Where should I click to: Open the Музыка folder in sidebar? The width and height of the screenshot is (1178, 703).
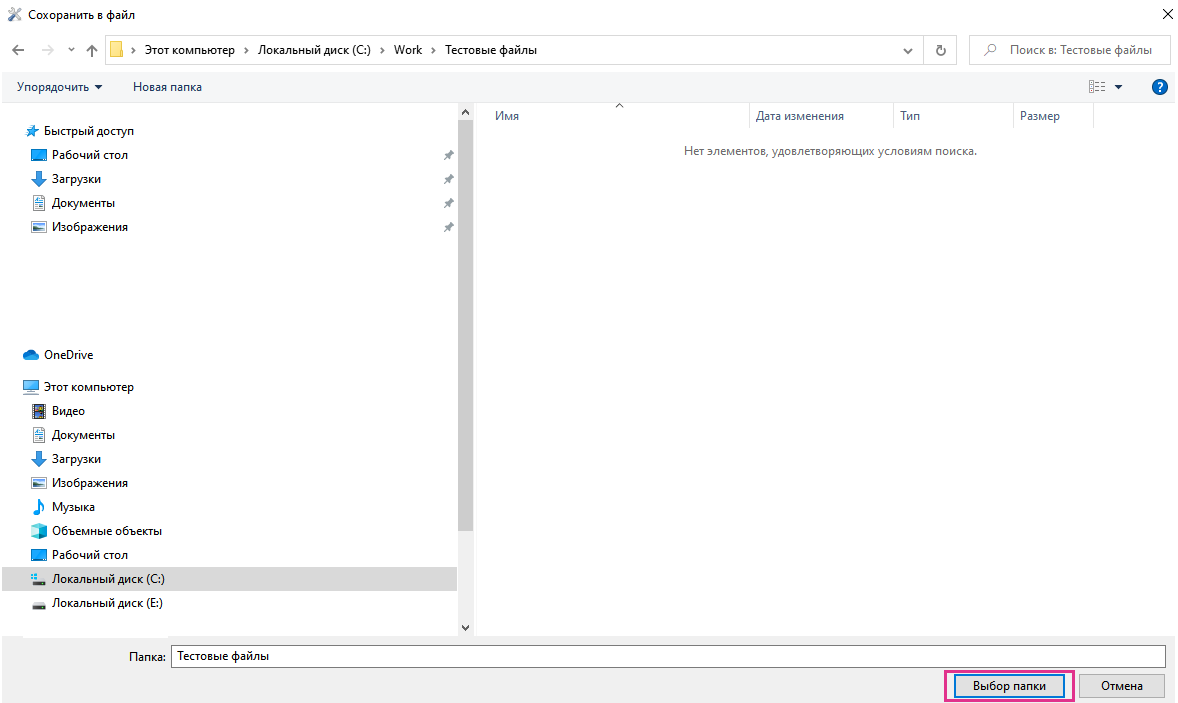click(73, 507)
